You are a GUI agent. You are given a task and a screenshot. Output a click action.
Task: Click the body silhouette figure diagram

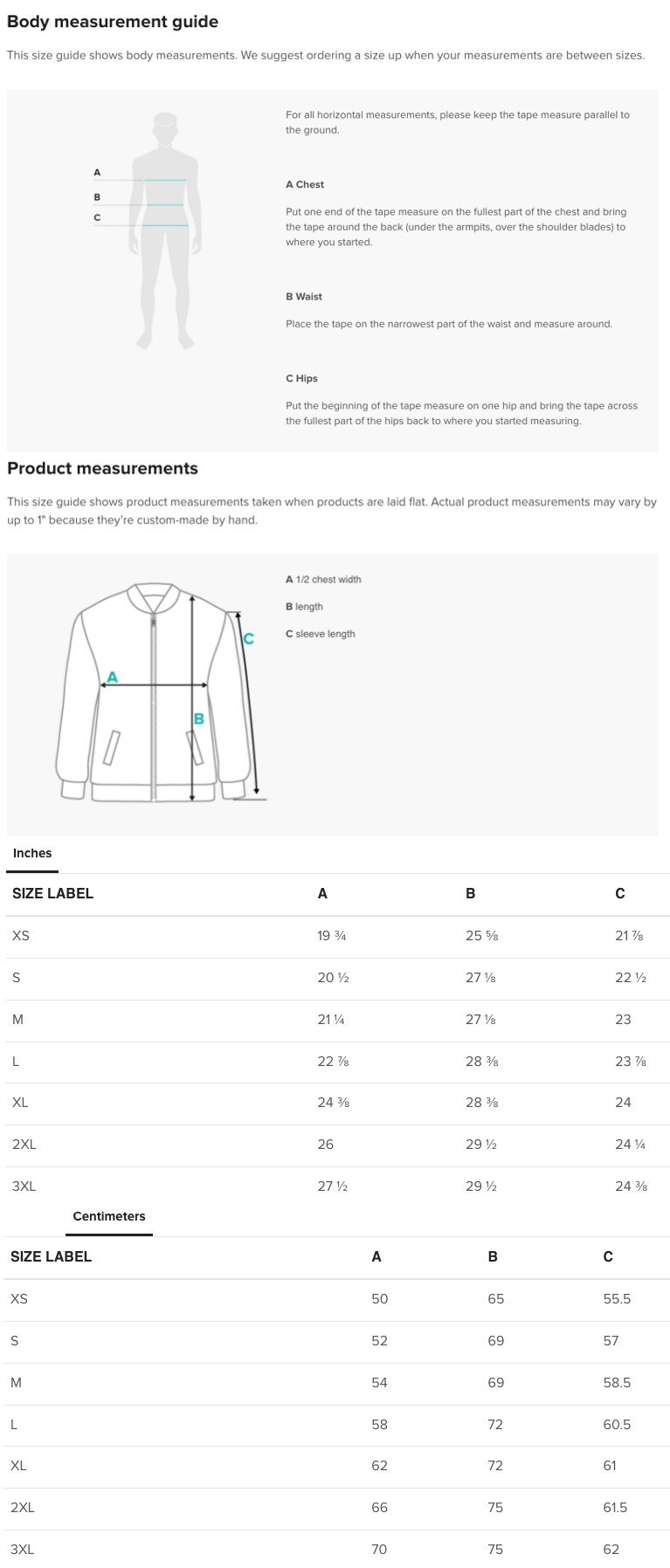tap(166, 231)
